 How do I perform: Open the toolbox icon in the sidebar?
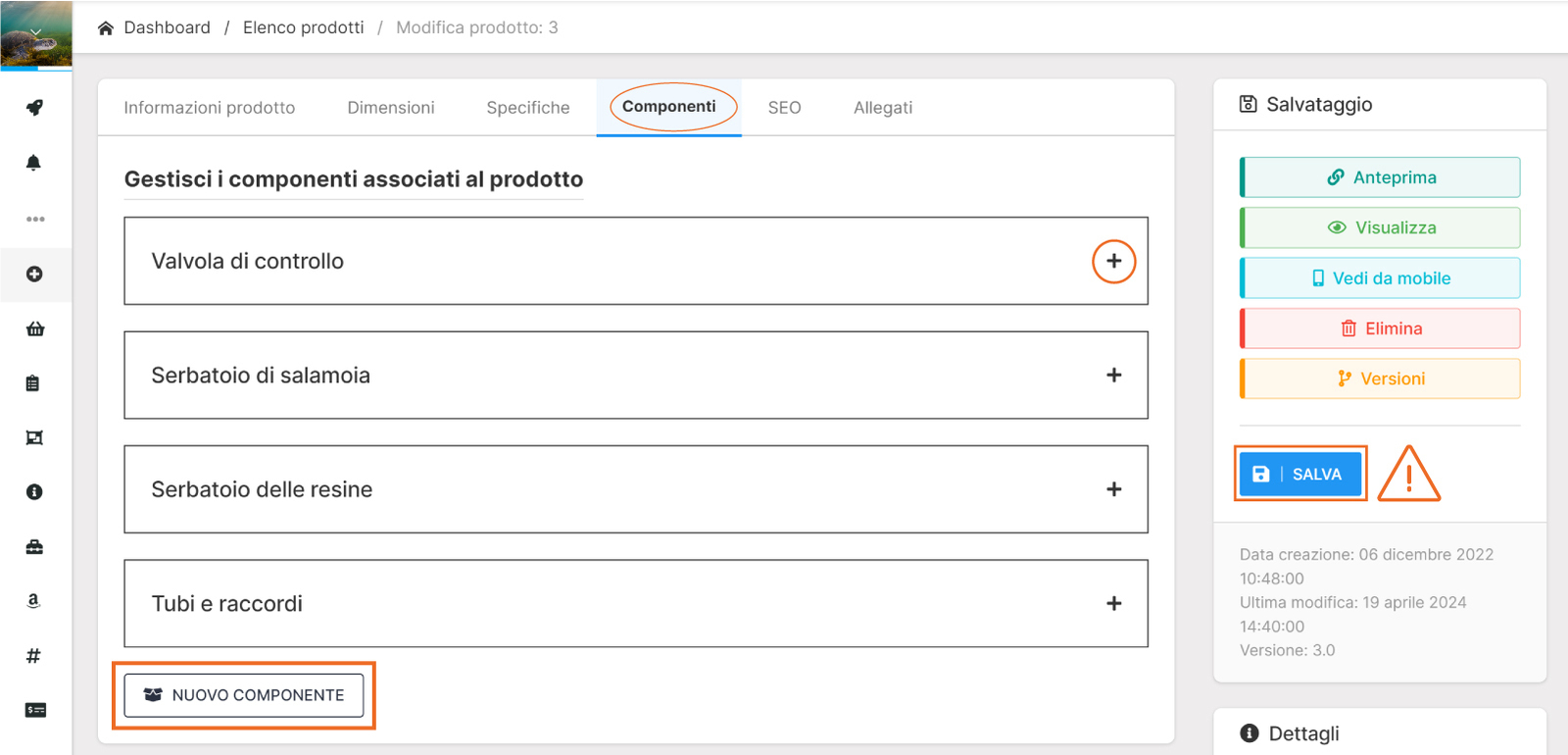(x=34, y=547)
